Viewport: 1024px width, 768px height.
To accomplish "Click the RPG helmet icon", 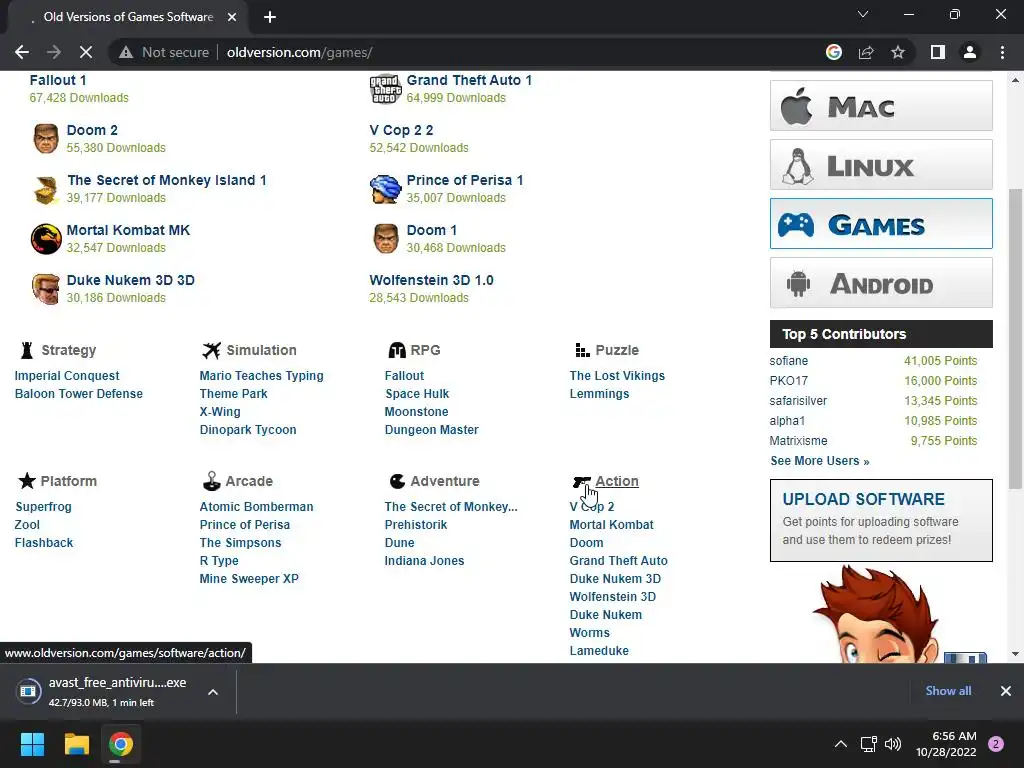I will point(397,351).
